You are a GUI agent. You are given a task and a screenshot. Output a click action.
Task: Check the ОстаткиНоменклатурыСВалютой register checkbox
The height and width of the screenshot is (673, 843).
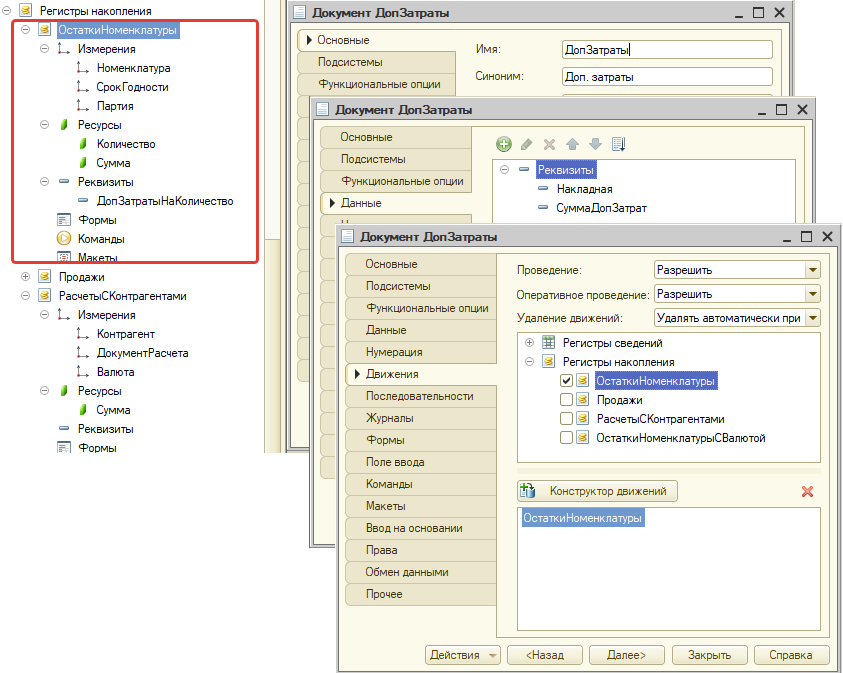click(x=566, y=438)
